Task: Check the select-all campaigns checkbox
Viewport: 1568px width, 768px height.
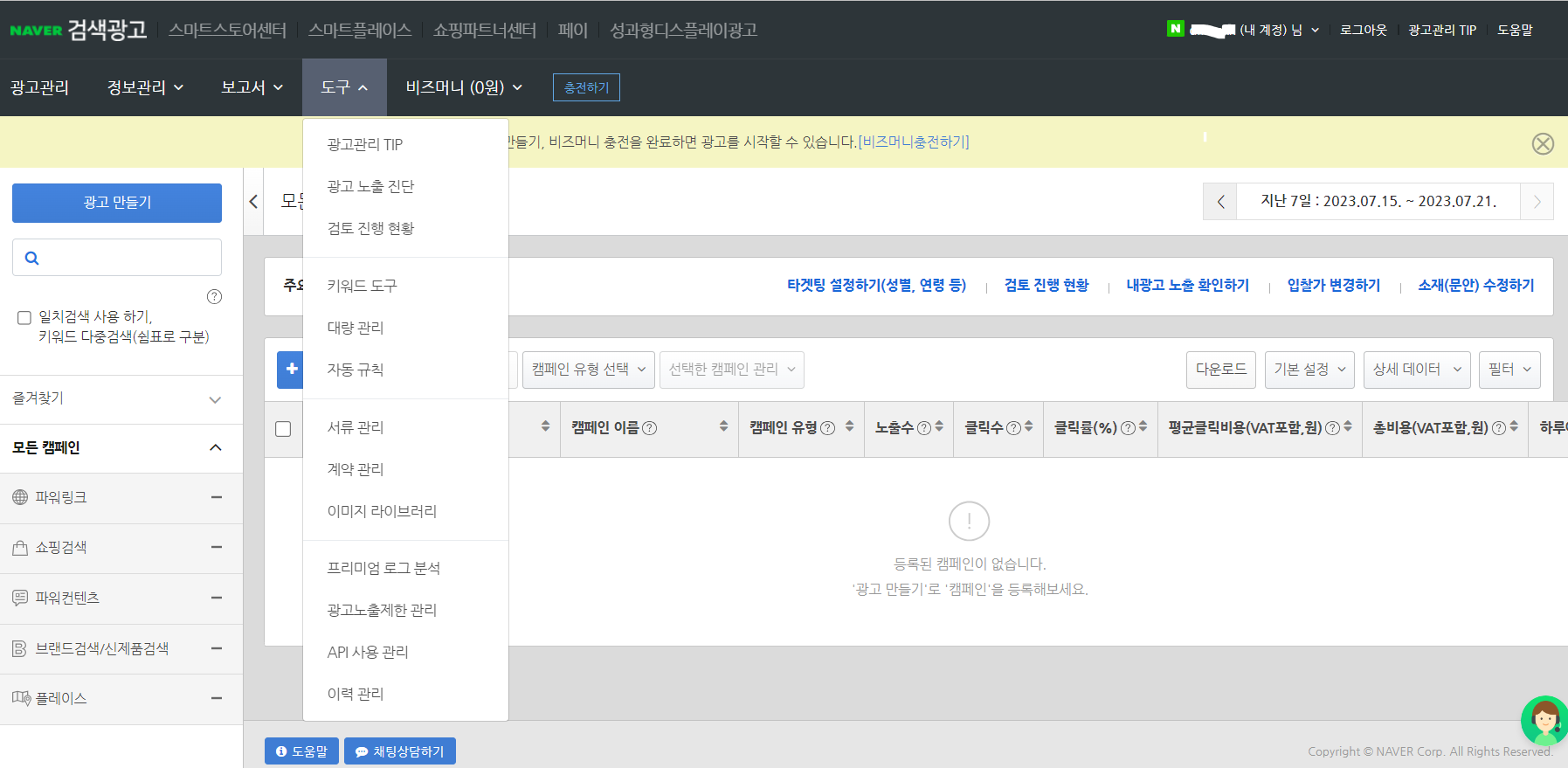Action: pyautogui.click(x=283, y=429)
